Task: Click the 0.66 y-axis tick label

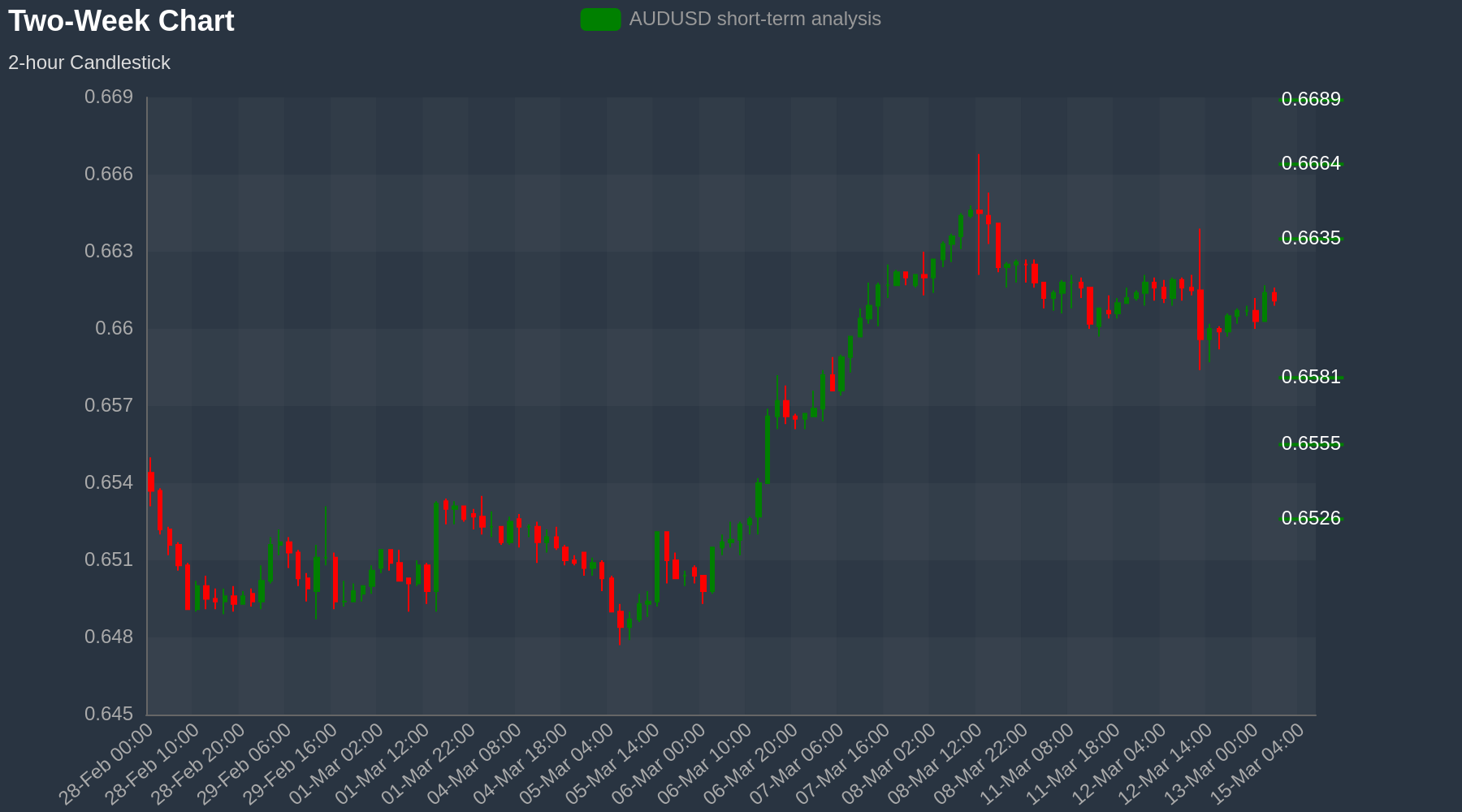Action: 115,329
